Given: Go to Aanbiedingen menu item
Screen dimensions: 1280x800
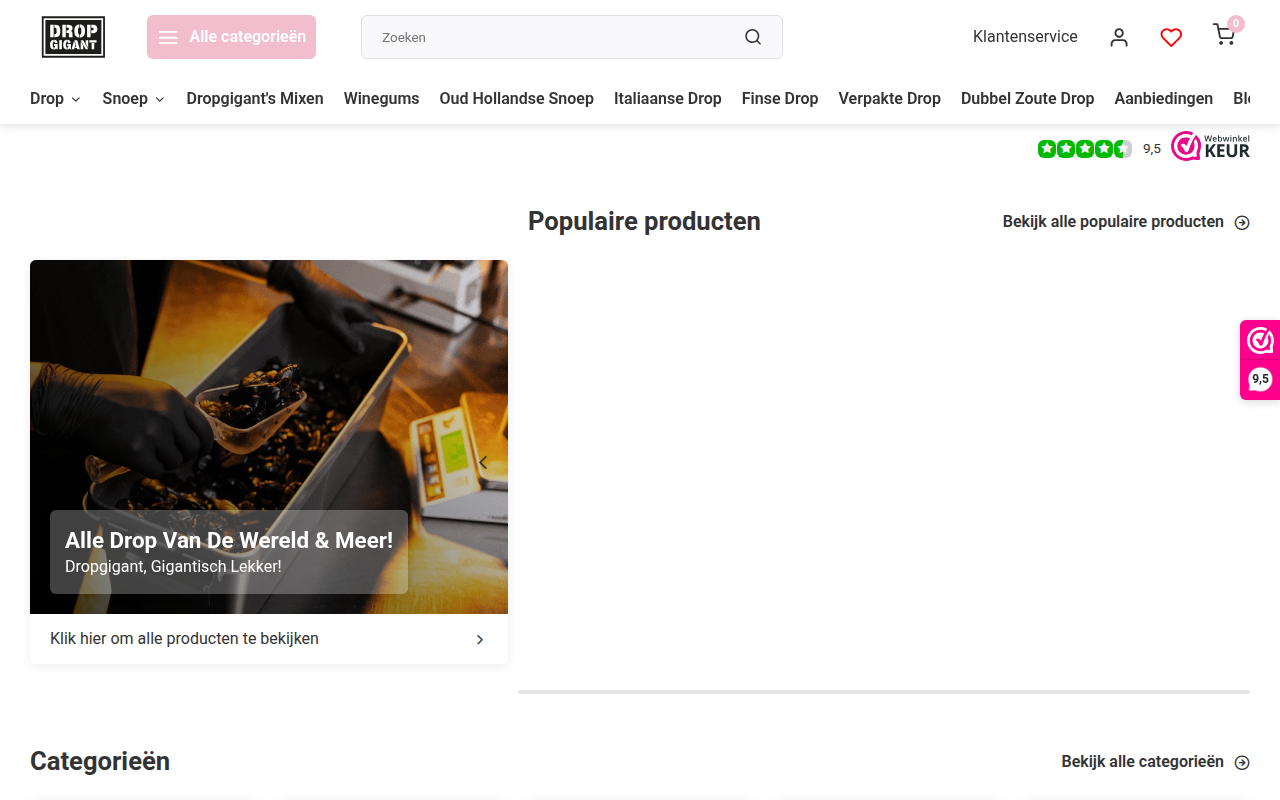Looking at the screenshot, I should 1164,98.
